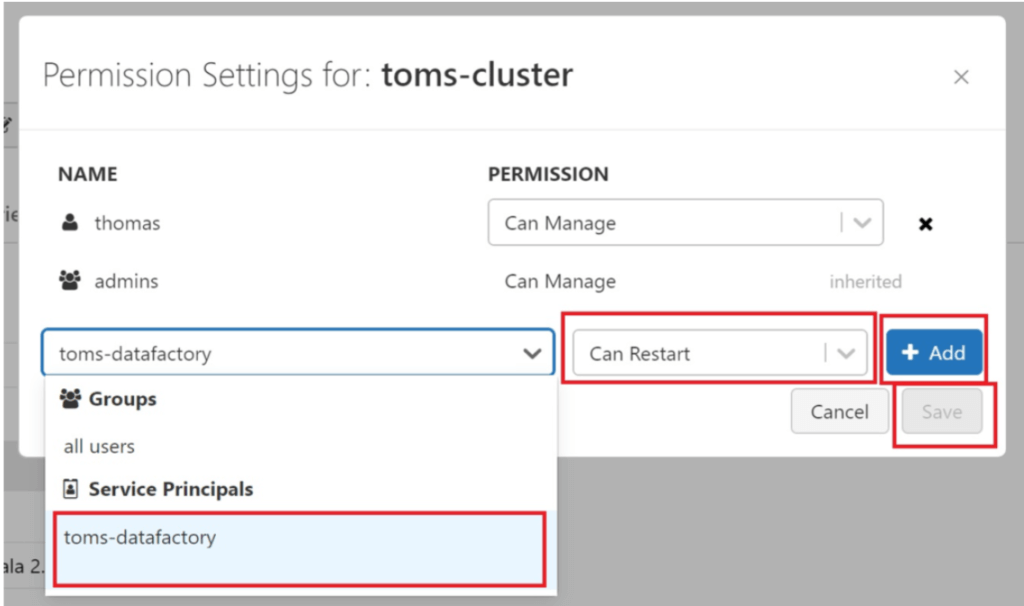Select the all users group option
This screenshot has width=1024, height=606.
[99, 446]
